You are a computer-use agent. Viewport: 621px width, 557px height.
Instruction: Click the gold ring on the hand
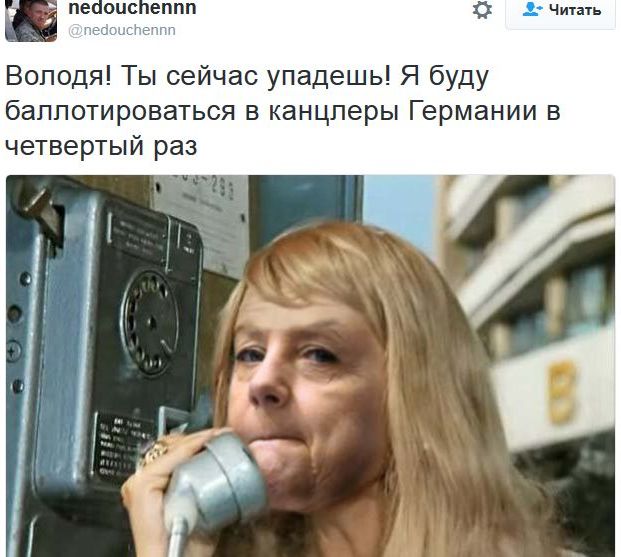tap(156, 451)
